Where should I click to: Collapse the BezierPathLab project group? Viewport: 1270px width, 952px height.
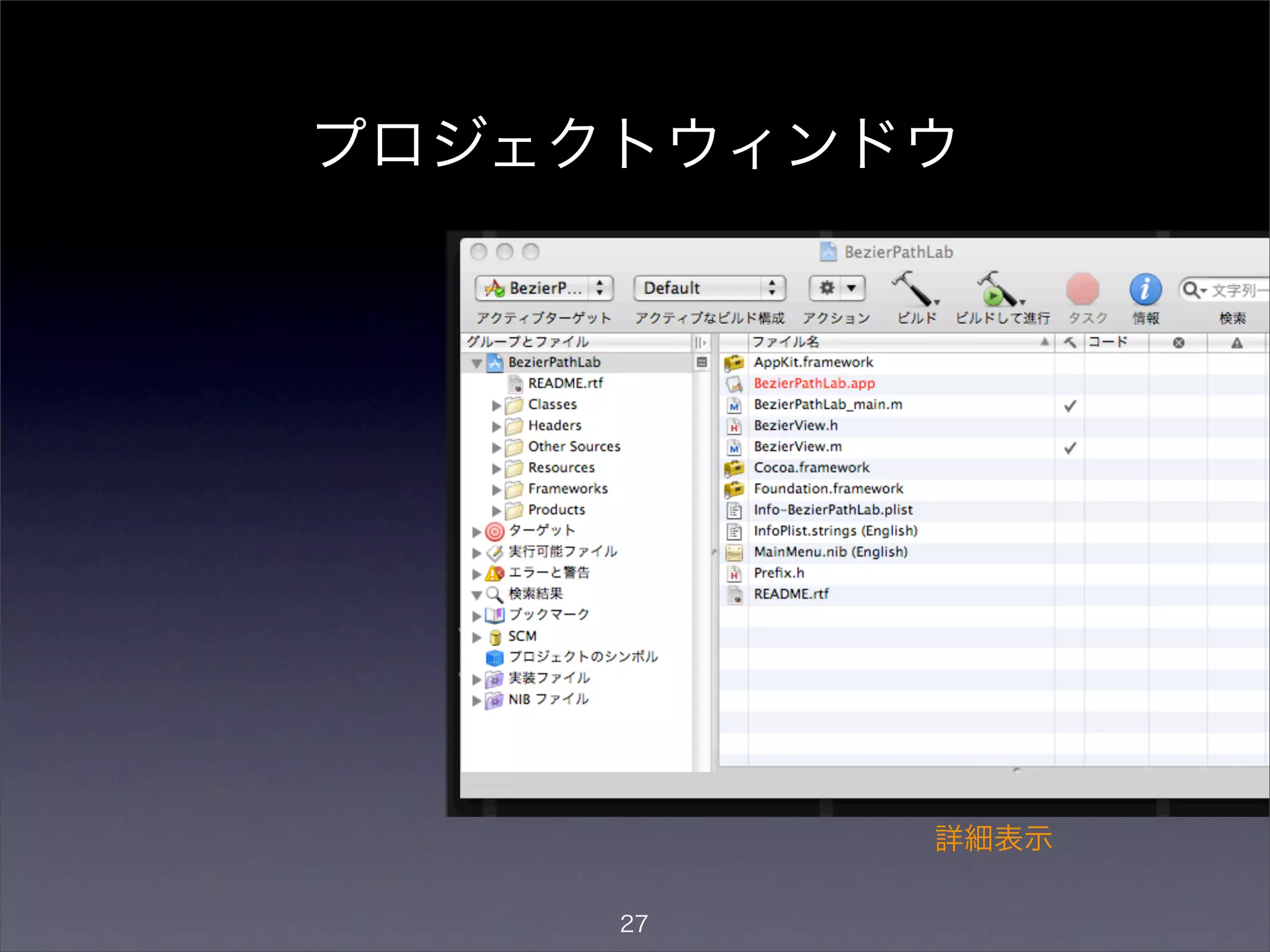point(476,363)
